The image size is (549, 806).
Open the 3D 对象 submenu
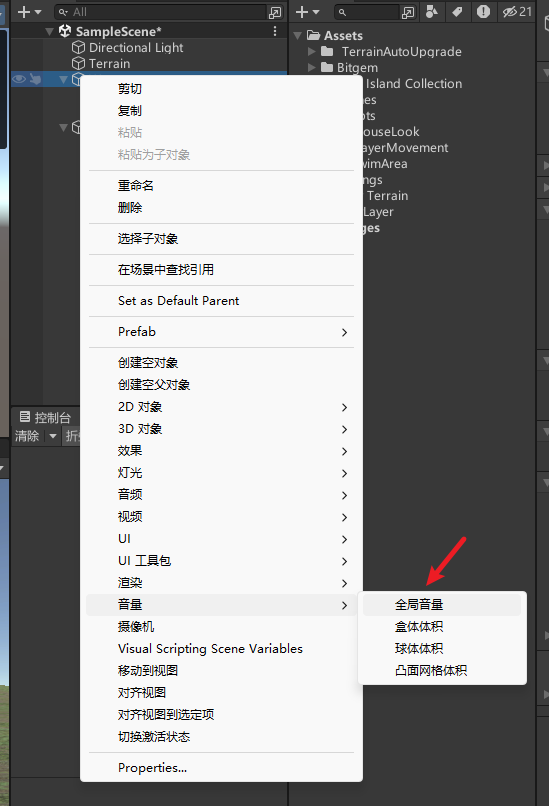coord(222,429)
